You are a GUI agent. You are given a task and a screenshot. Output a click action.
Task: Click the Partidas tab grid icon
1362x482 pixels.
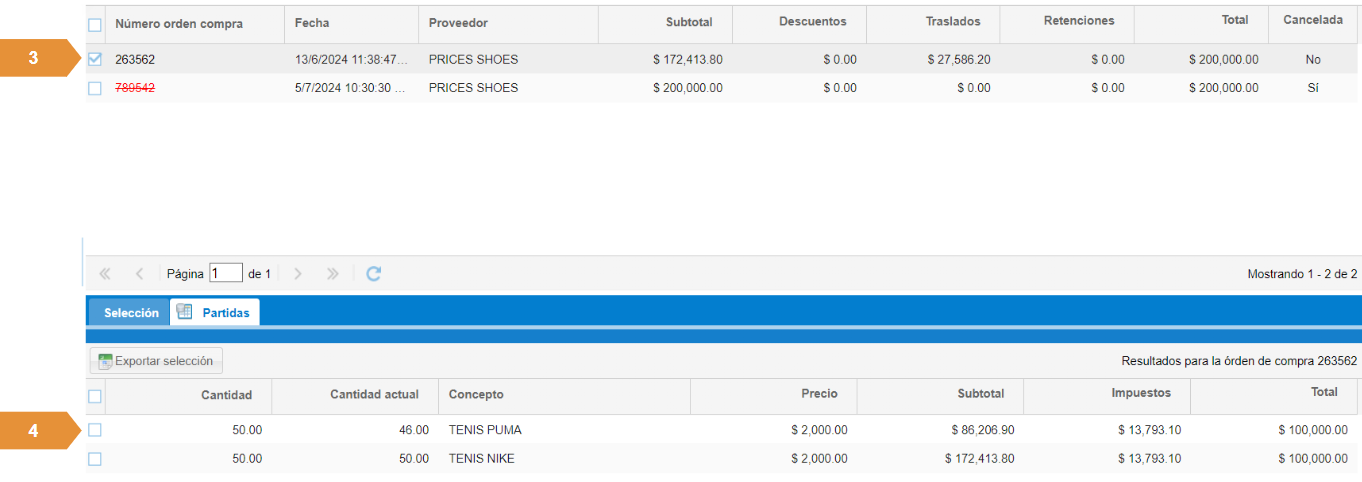coord(184,312)
